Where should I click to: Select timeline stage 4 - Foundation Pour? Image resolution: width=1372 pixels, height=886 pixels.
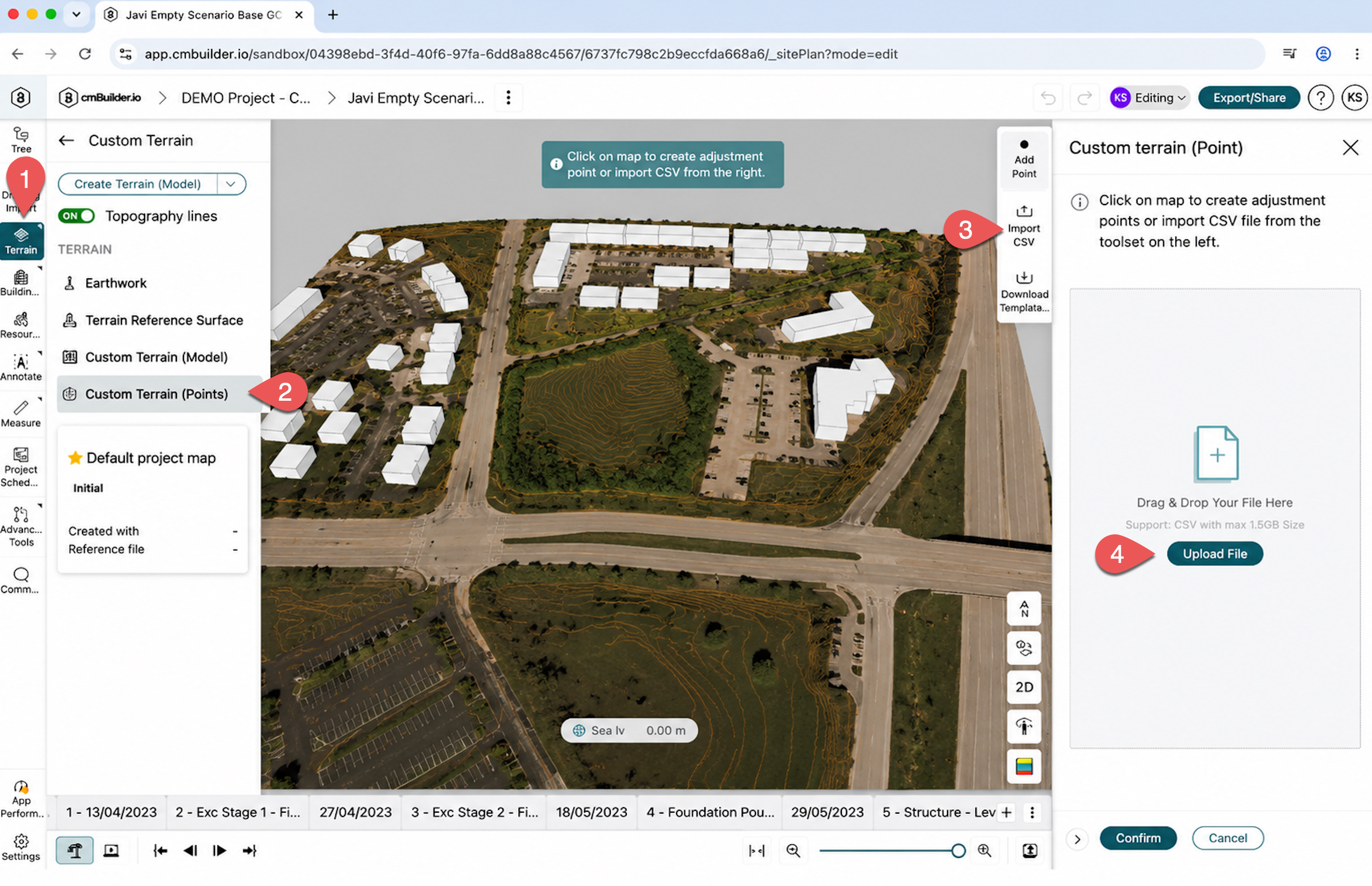710,812
